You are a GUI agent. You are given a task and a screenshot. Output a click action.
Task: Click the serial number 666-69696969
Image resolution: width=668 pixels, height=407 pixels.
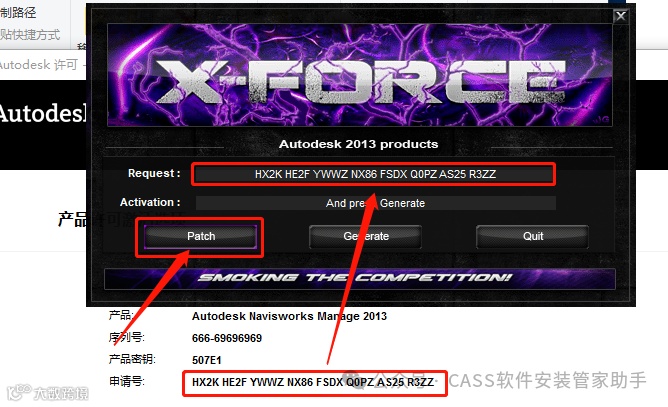(x=227, y=338)
